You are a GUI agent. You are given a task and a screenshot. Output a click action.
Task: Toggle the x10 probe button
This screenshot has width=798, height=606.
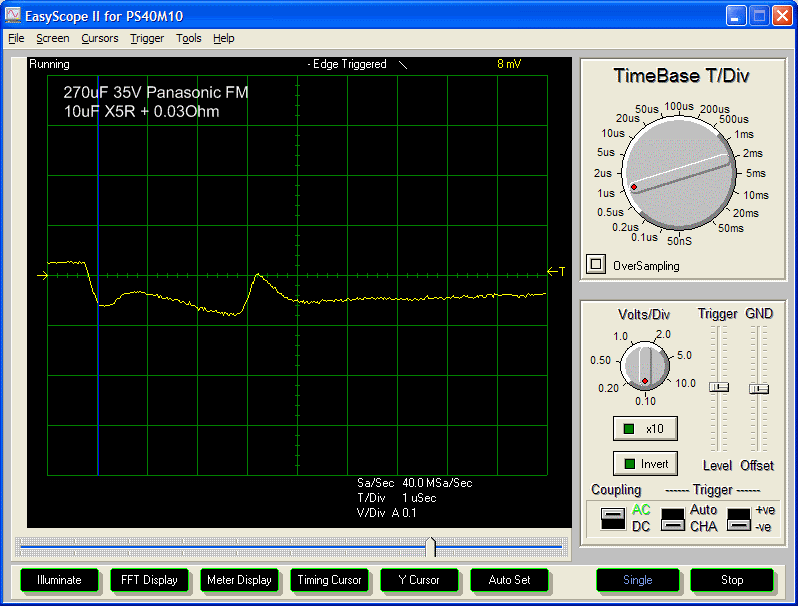(645, 429)
